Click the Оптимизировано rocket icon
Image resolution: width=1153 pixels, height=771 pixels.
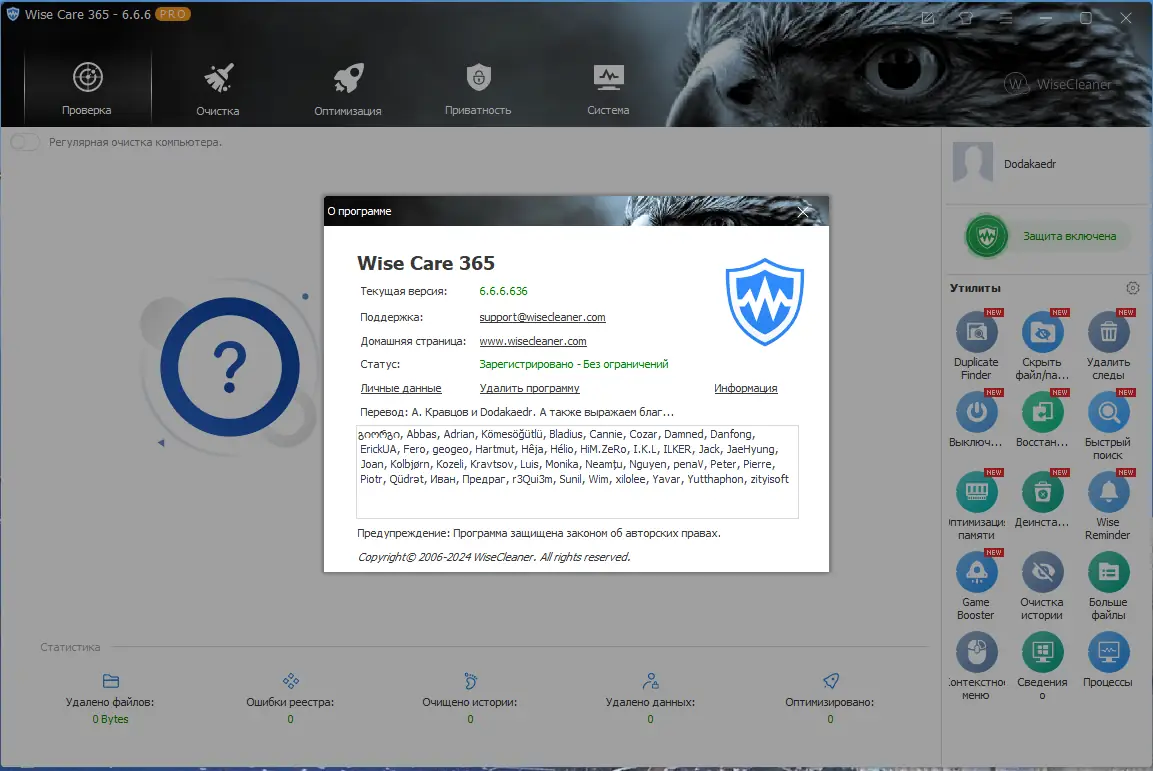coord(831,681)
